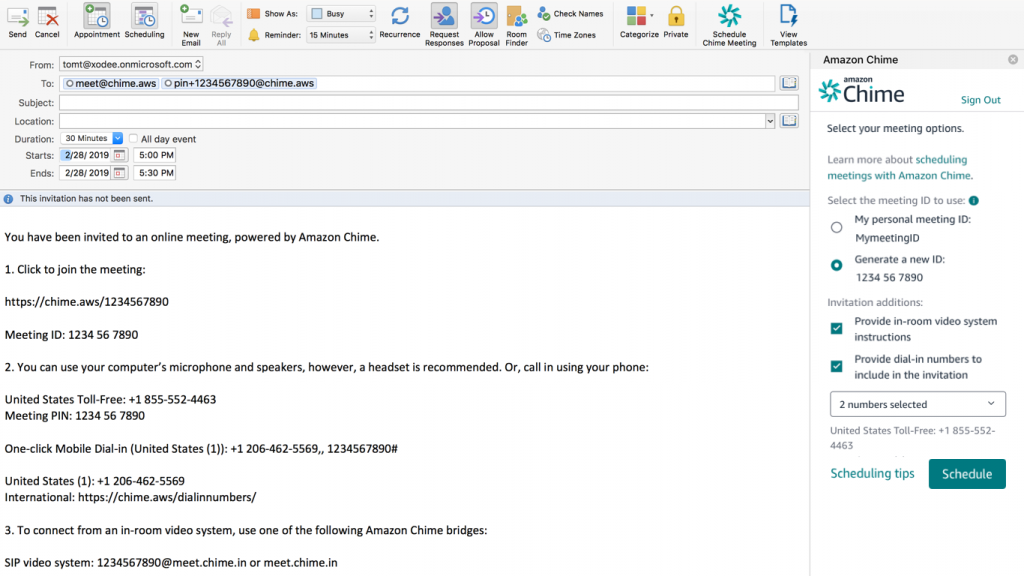Uncheck Provide dial-in numbers option
The image size is (1024, 576).
pos(837,366)
